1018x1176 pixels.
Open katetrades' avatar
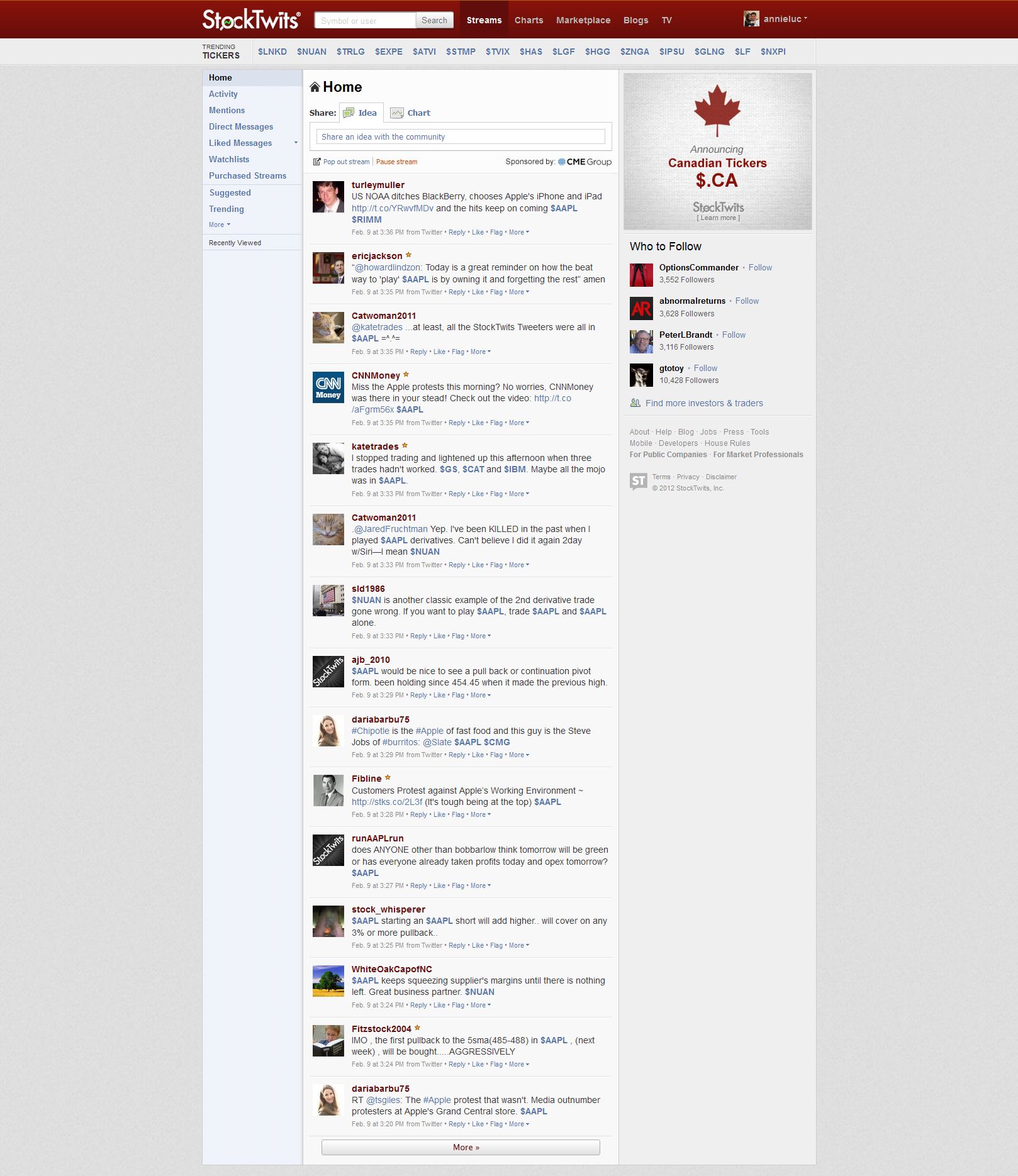tap(328, 458)
